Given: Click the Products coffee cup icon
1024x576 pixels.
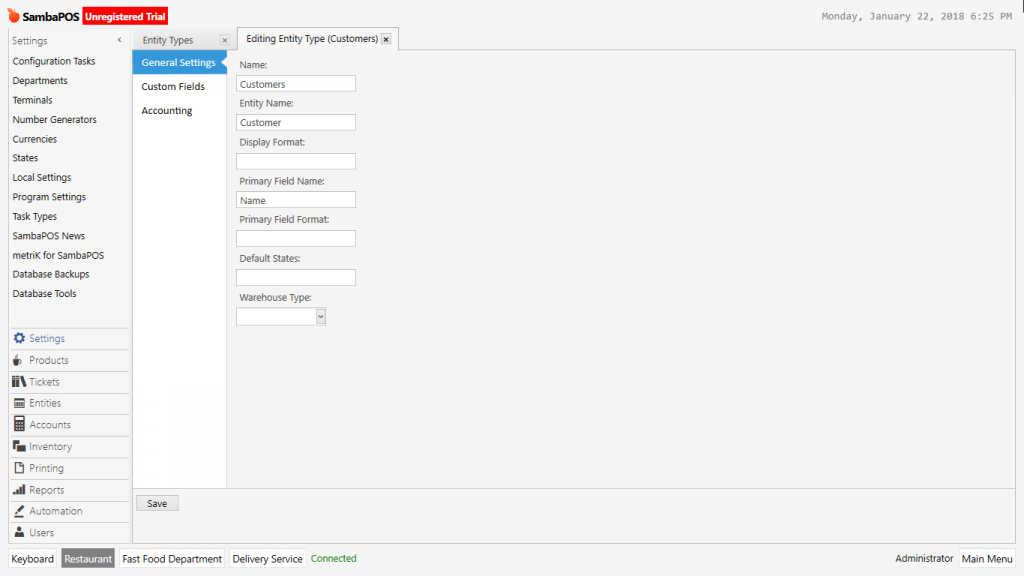Looking at the screenshot, I should (x=18, y=360).
